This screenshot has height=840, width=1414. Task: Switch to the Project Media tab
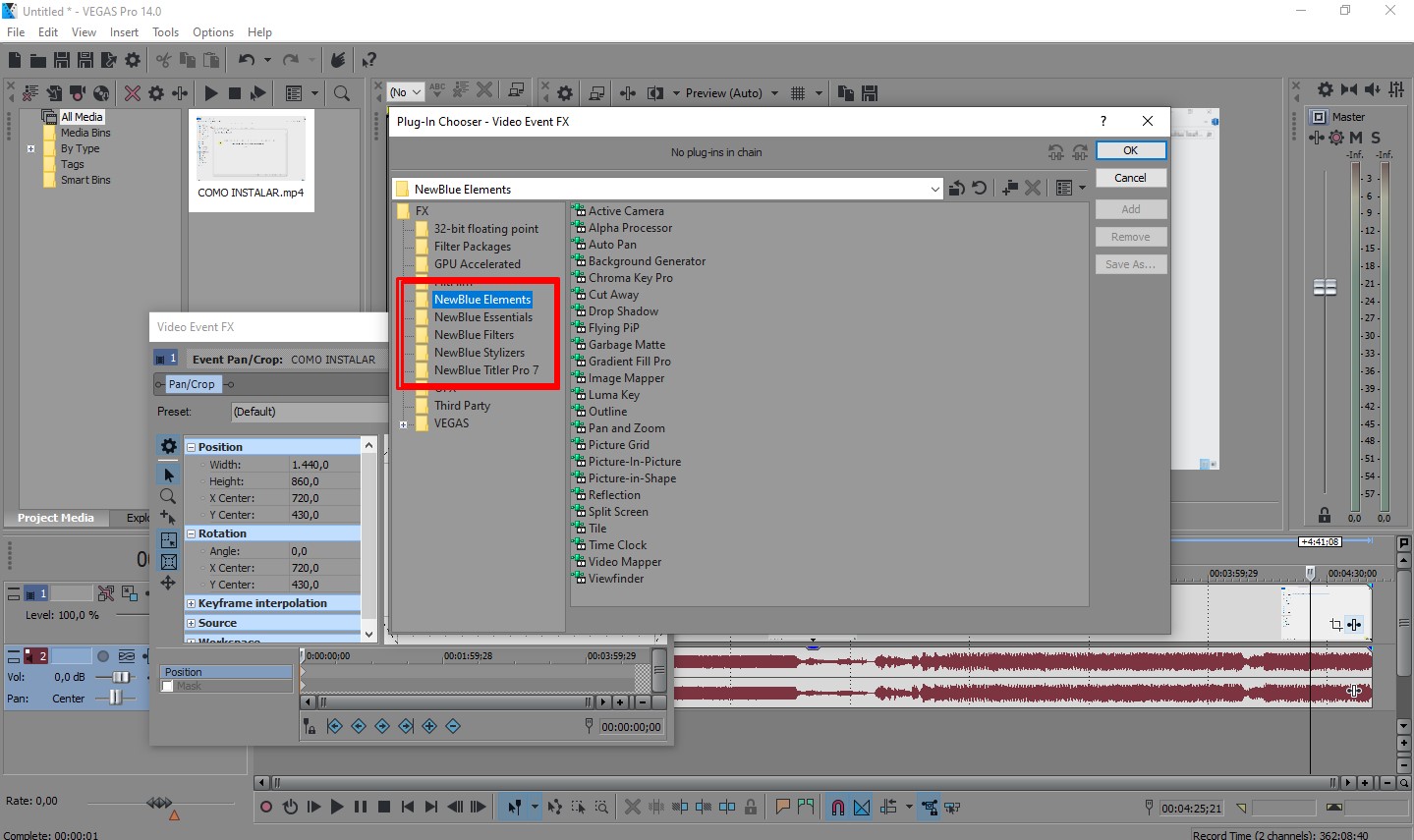(56, 518)
